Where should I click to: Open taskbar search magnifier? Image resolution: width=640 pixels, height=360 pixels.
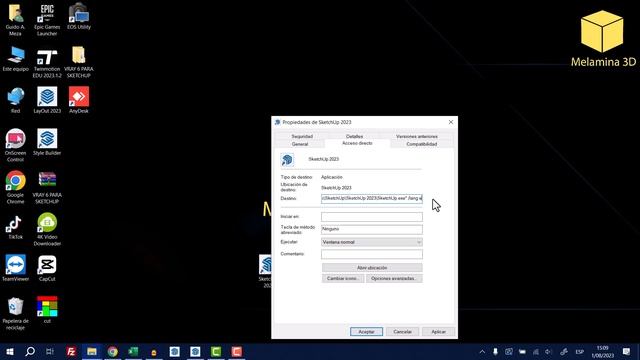point(30,351)
